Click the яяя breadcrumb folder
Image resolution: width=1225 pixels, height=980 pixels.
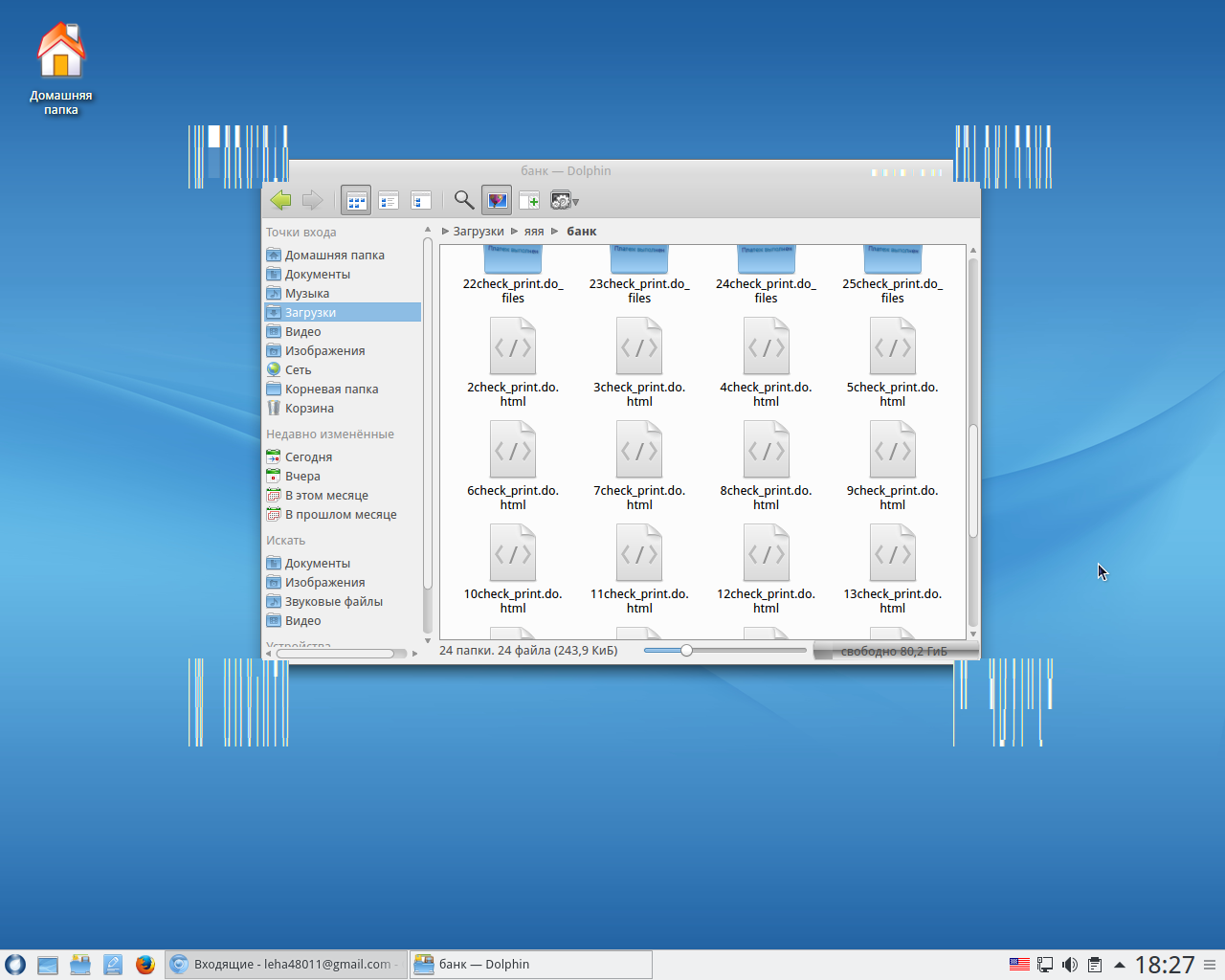[534, 232]
